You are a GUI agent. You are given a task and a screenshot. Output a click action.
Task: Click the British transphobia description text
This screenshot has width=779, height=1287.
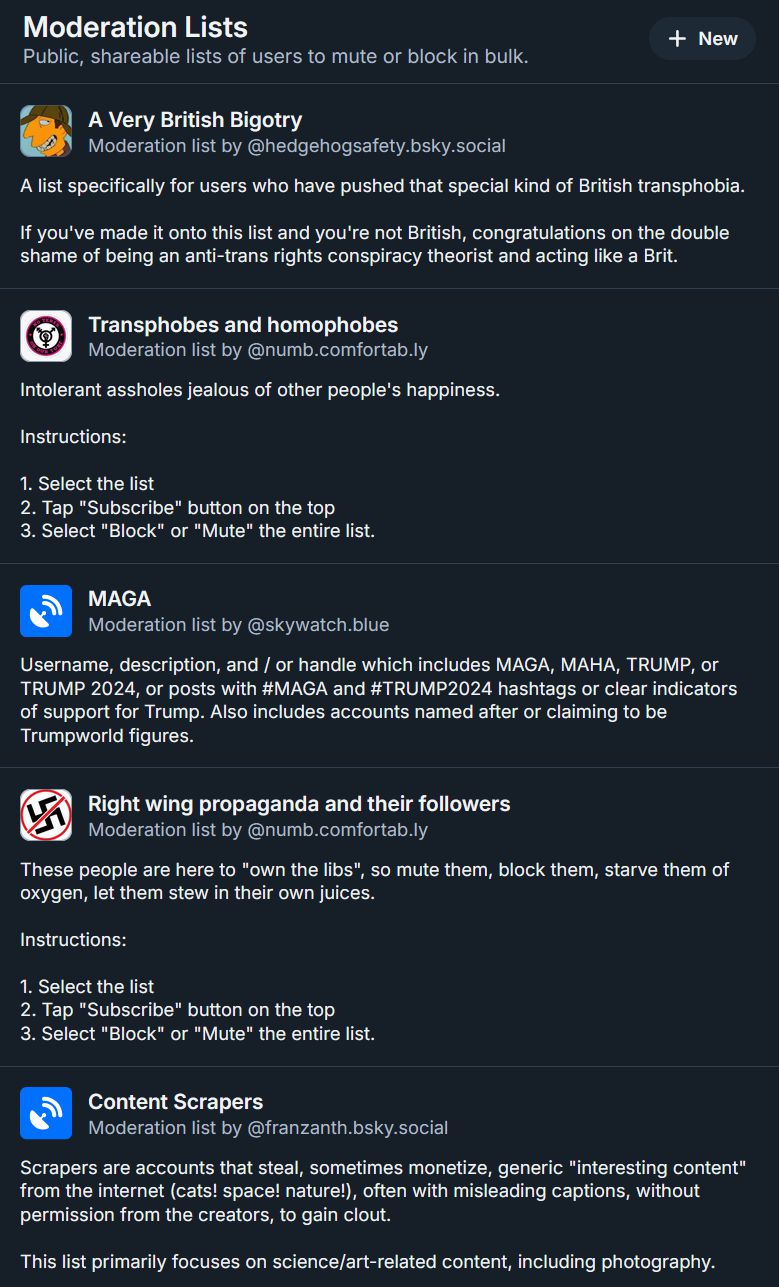[382, 186]
